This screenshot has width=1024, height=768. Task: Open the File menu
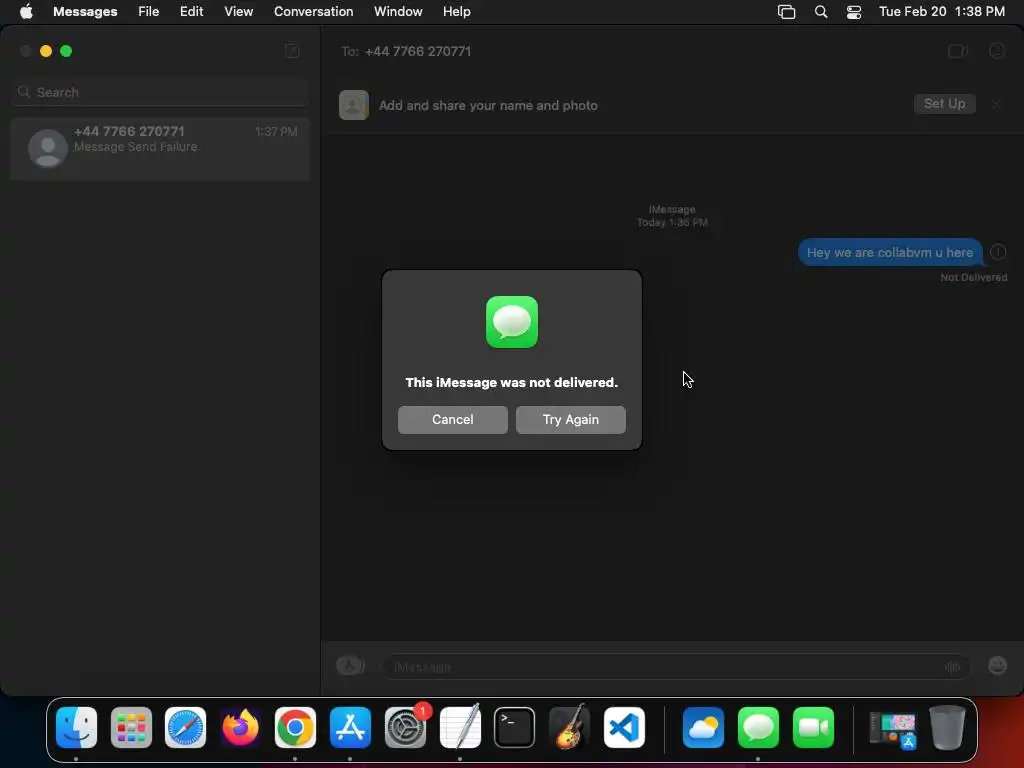point(148,11)
